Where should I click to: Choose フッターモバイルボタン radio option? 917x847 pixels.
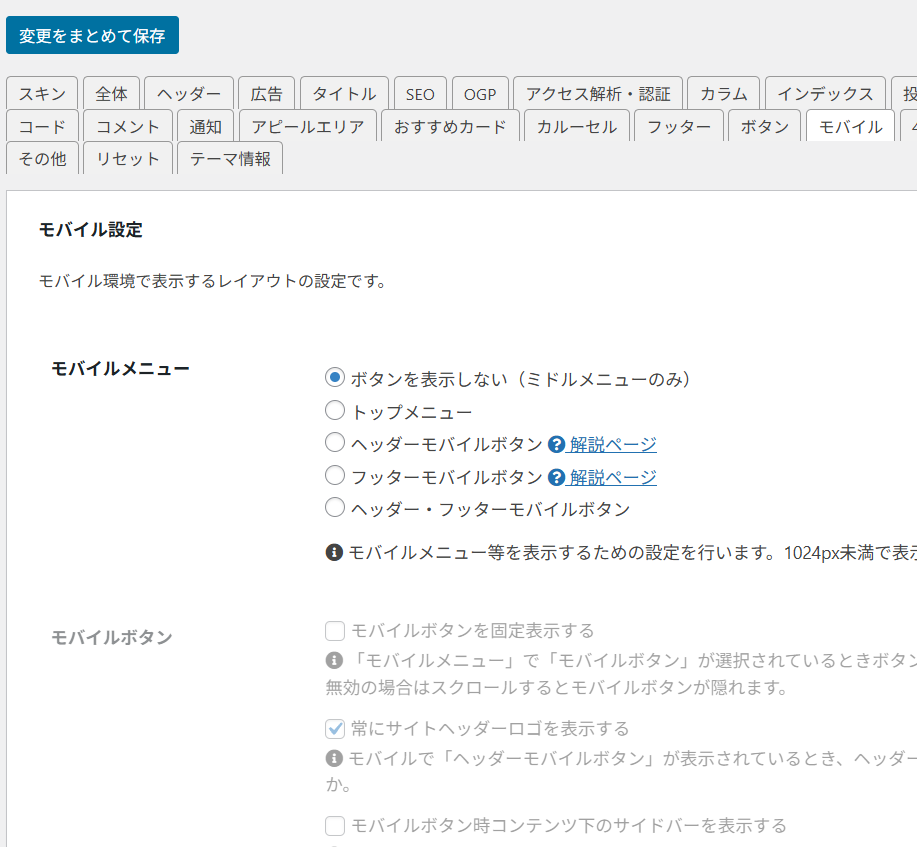tap(335, 476)
